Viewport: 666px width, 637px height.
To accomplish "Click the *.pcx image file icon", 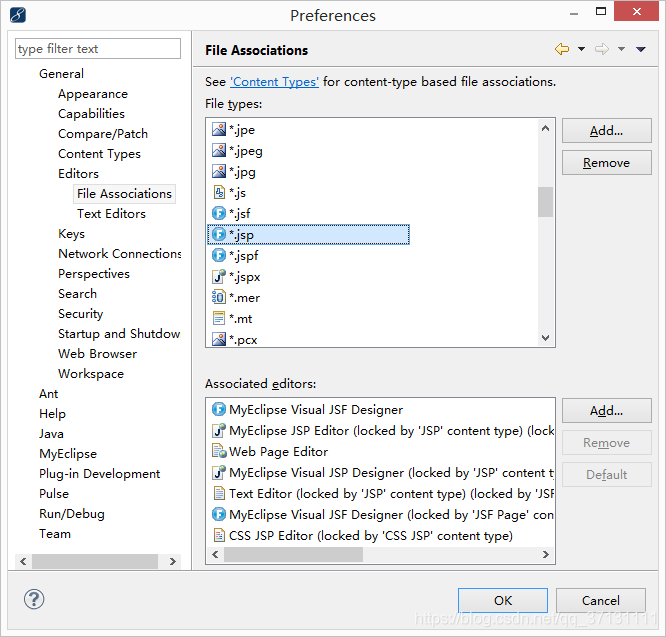I will [219, 339].
